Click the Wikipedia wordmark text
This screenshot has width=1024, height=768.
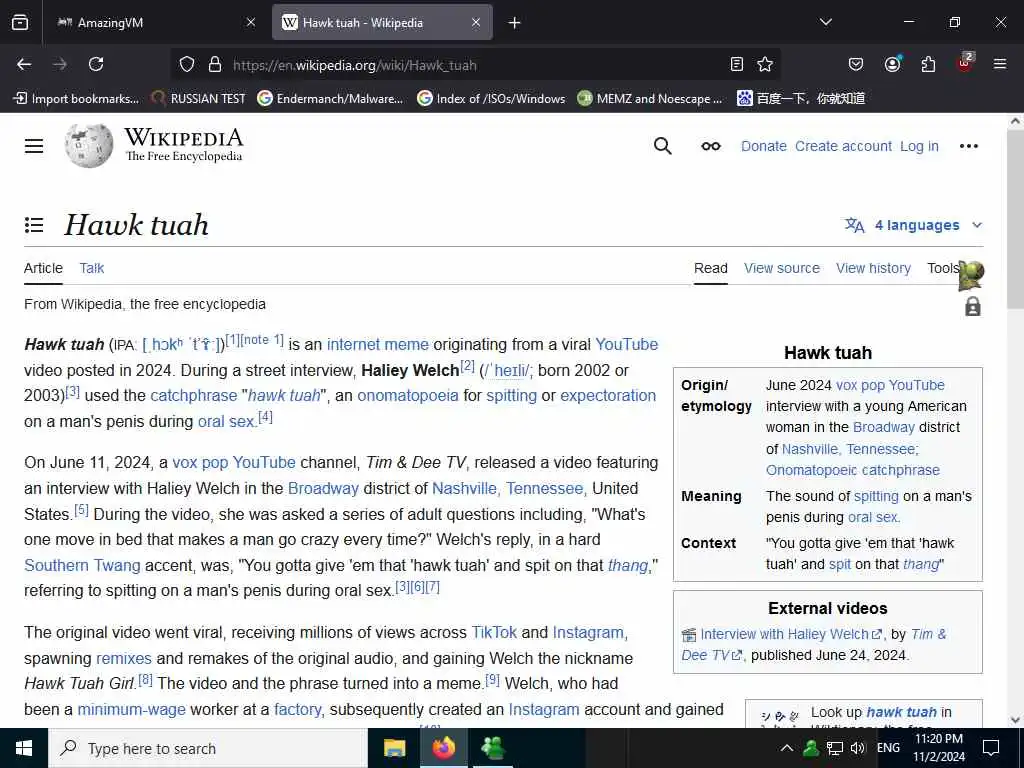[184, 138]
